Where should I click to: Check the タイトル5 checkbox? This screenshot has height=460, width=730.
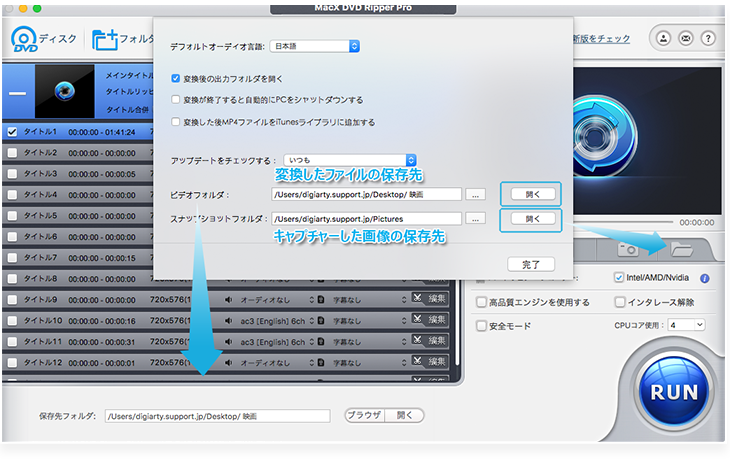[13, 216]
